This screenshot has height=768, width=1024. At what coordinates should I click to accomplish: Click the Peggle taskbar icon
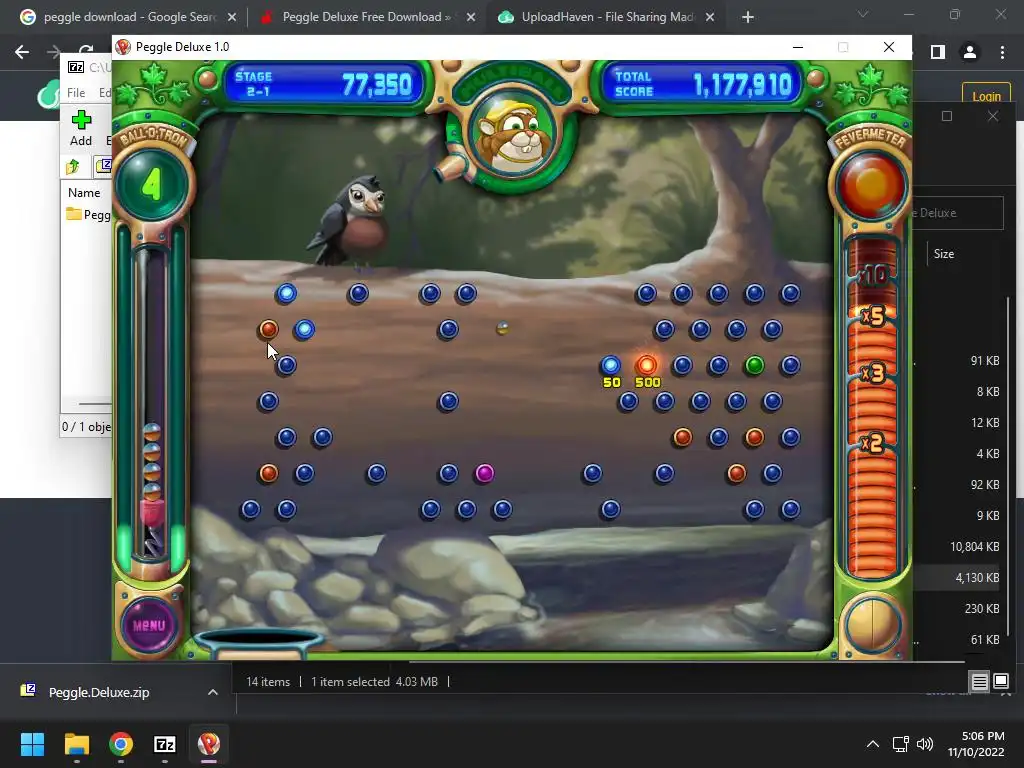pyautogui.click(x=209, y=744)
